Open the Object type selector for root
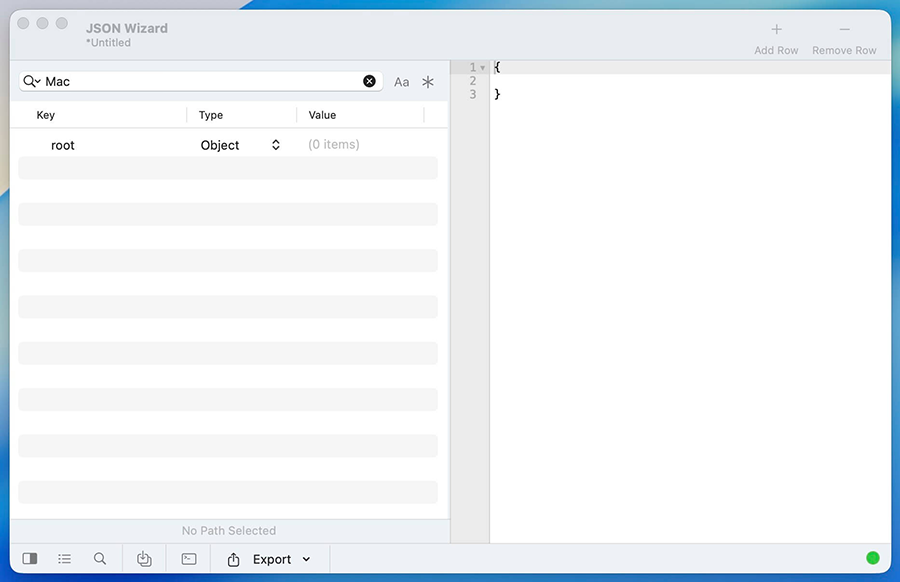This screenshot has width=900, height=582. click(x=240, y=145)
